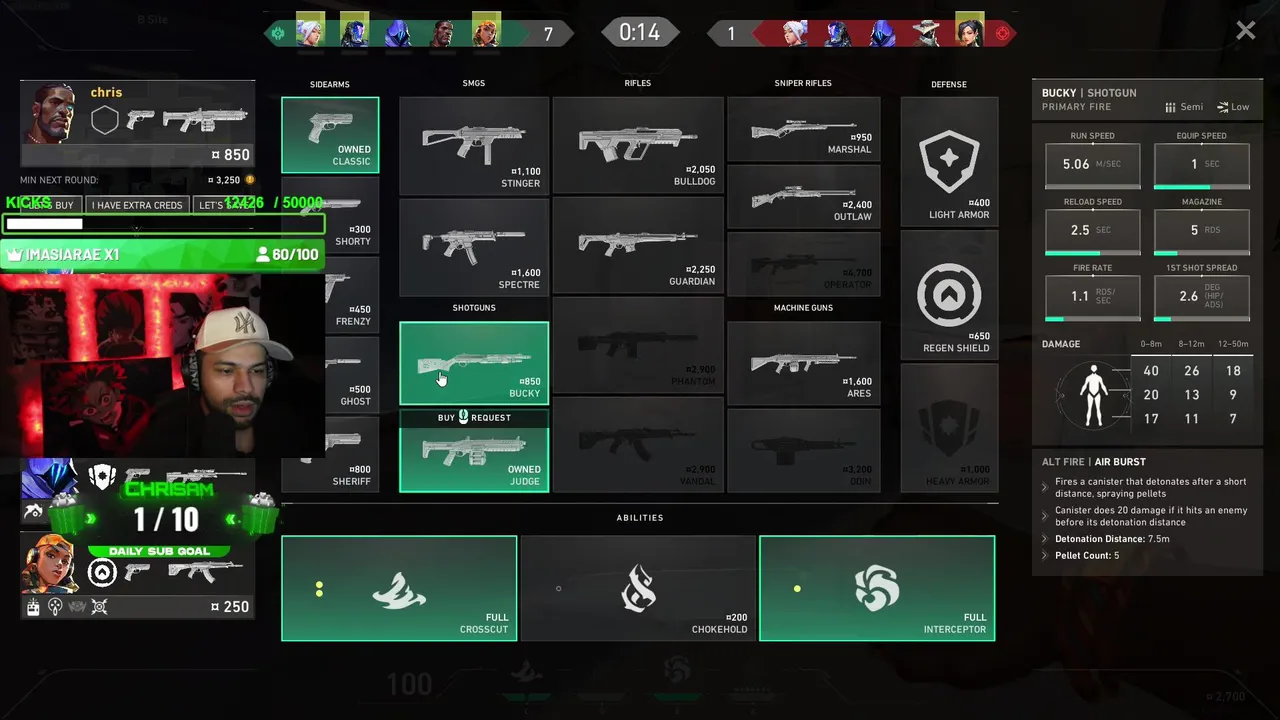Click the Detonation Distance 7.5m line
Image resolution: width=1280 pixels, height=720 pixels.
1112,539
